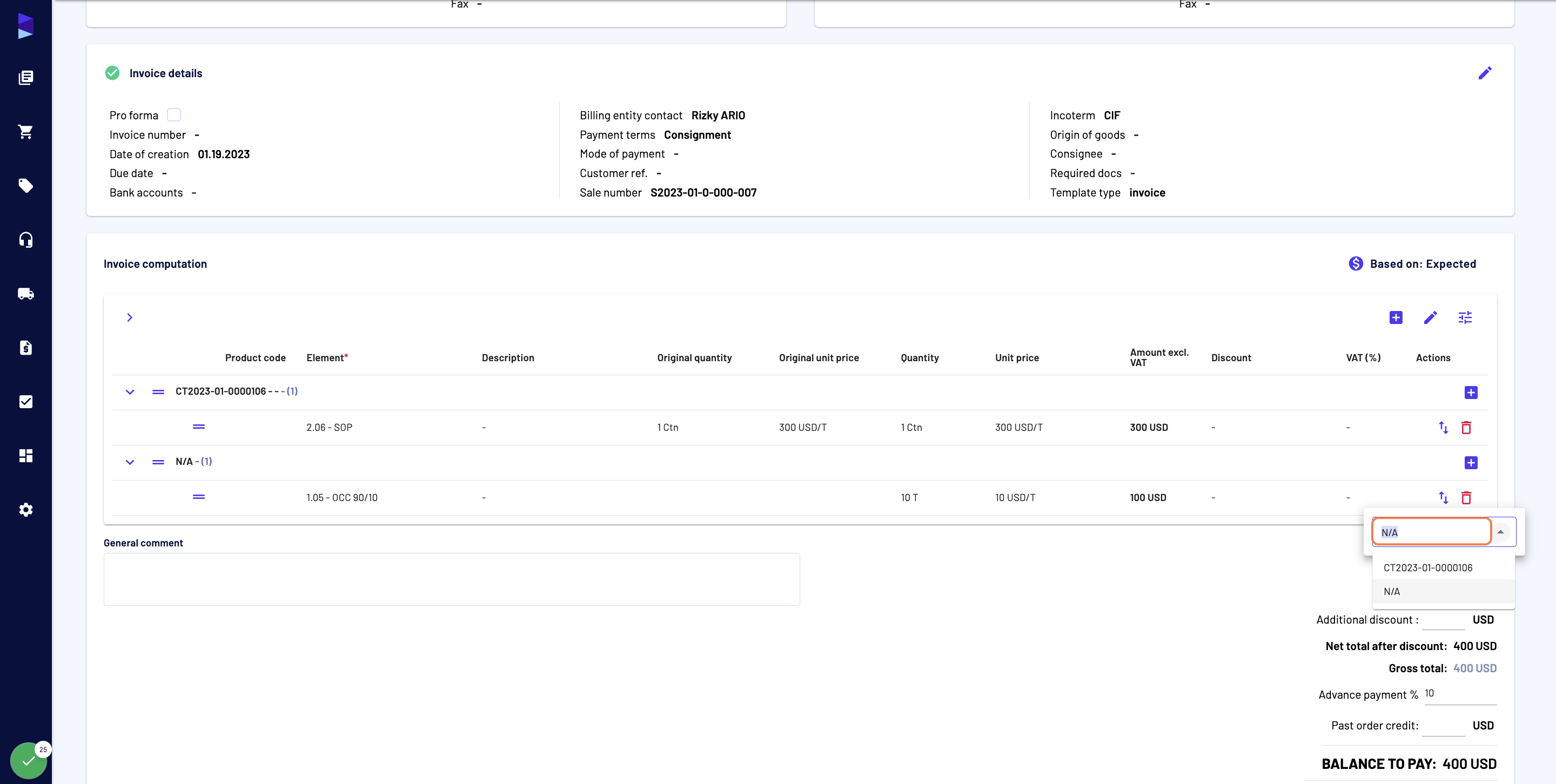Viewport: 1556px width, 784px height.
Task: Click the Gross total 400 USD value
Action: click(1474, 668)
